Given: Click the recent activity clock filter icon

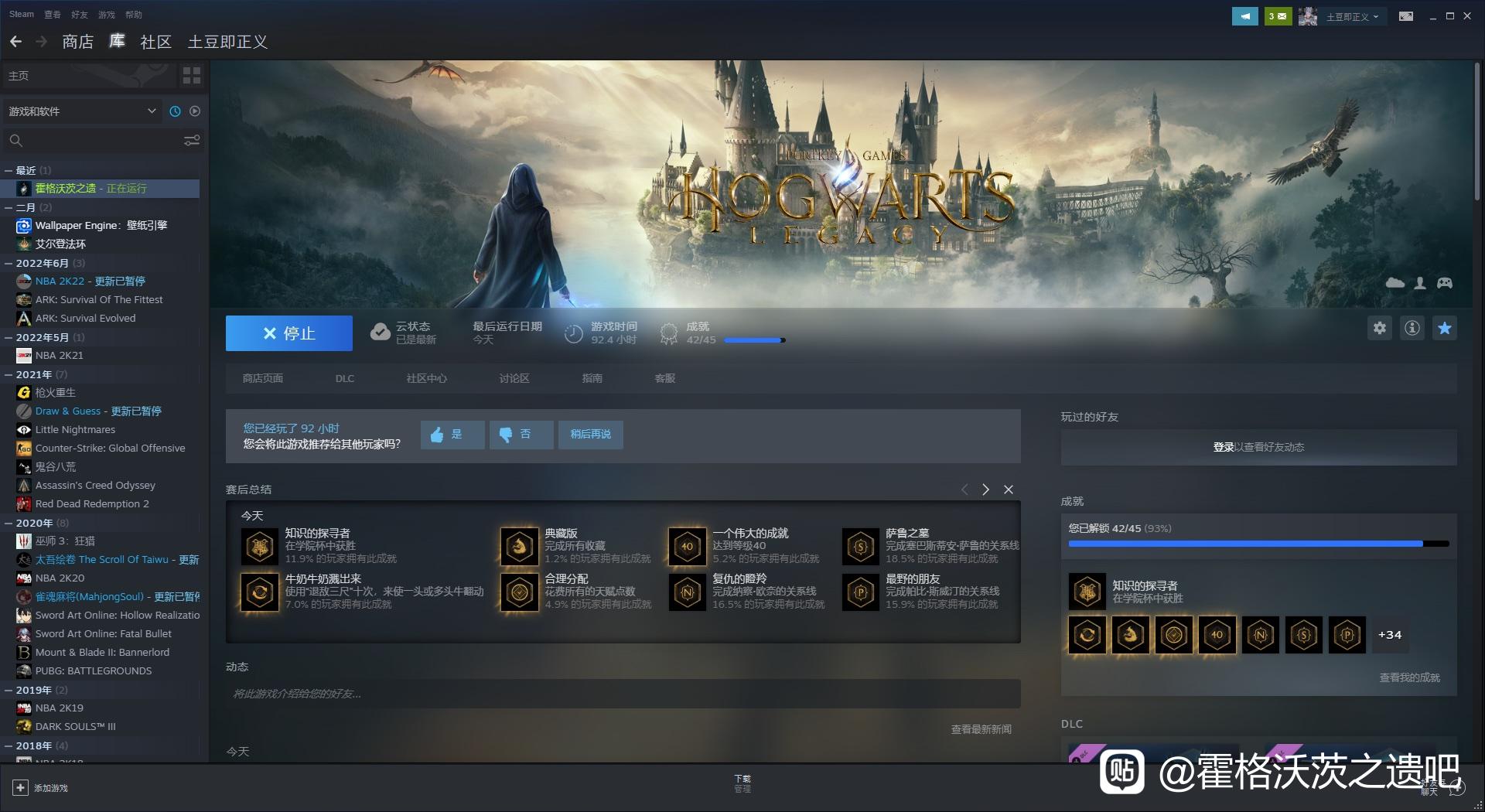Looking at the screenshot, I should point(175,111).
